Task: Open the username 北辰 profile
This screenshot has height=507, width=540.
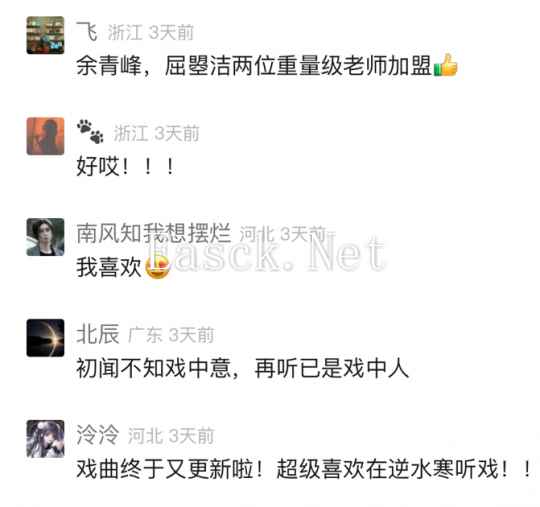Action: tap(98, 334)
